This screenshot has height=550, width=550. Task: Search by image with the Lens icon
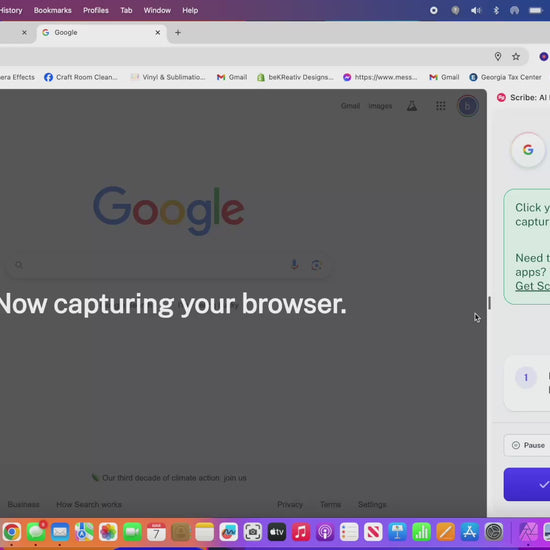[x=316, y=265]
